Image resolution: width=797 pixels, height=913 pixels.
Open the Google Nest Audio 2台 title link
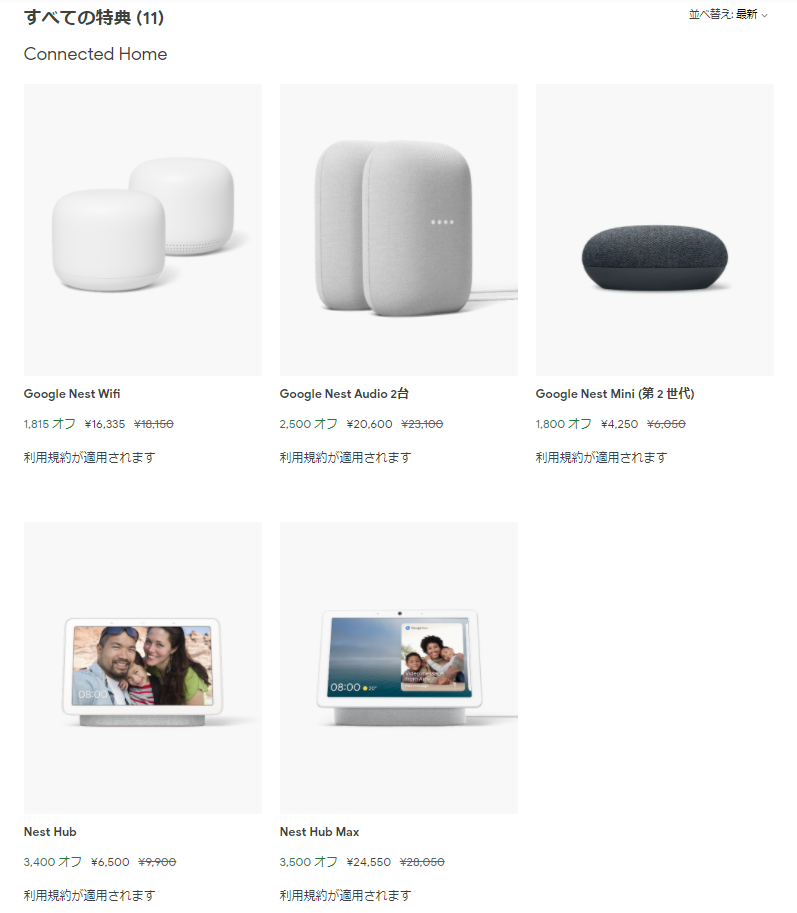click(344, 394)
